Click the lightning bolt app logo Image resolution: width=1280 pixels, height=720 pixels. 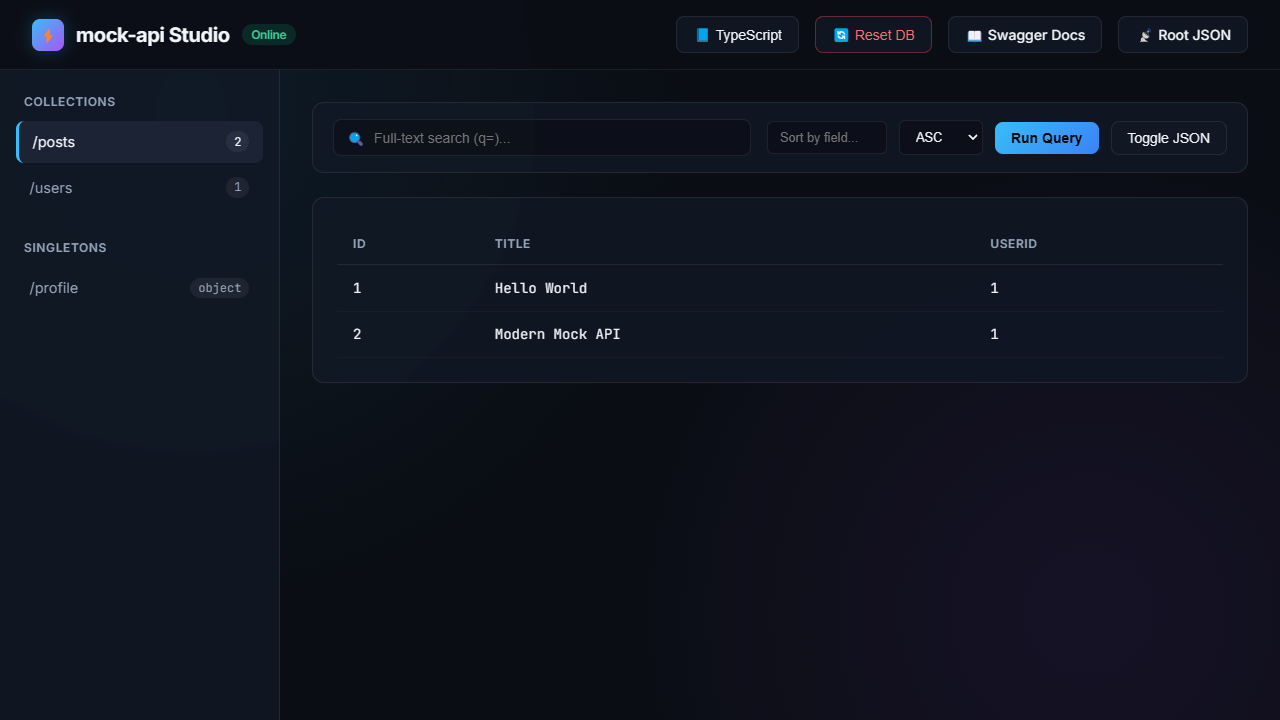[48, 35]
